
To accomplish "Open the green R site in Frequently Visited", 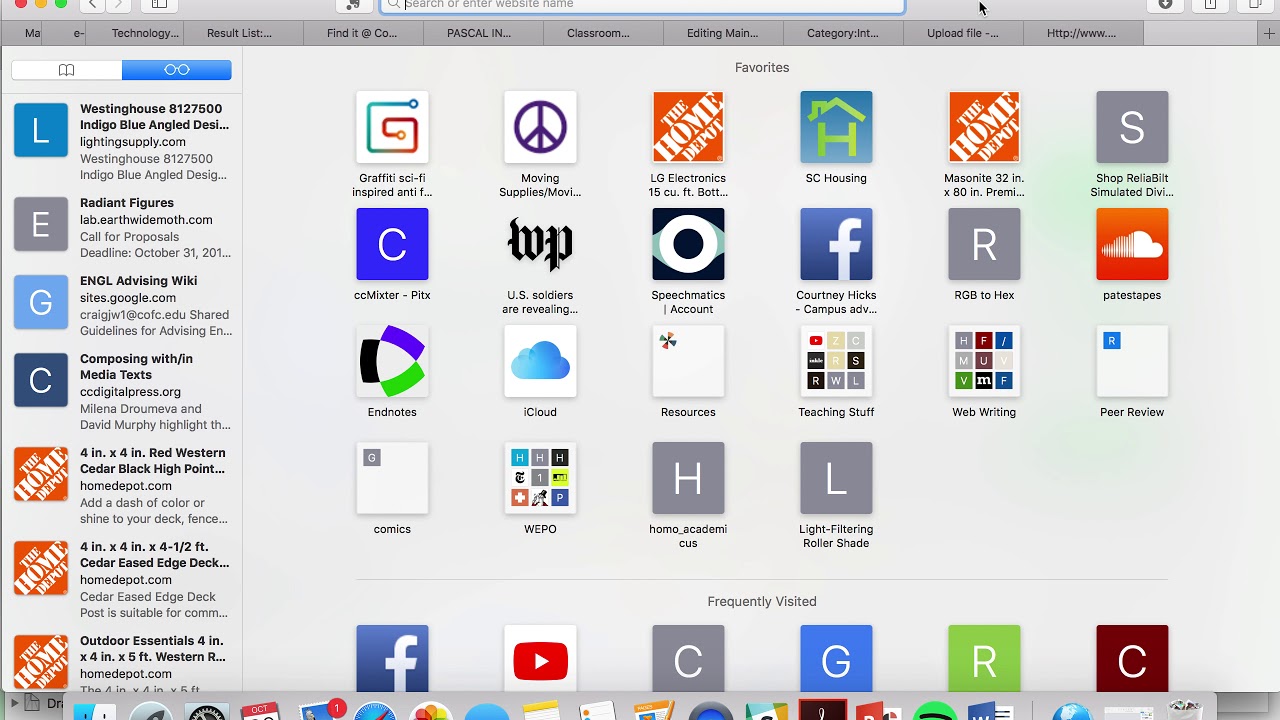I will 984,658.
